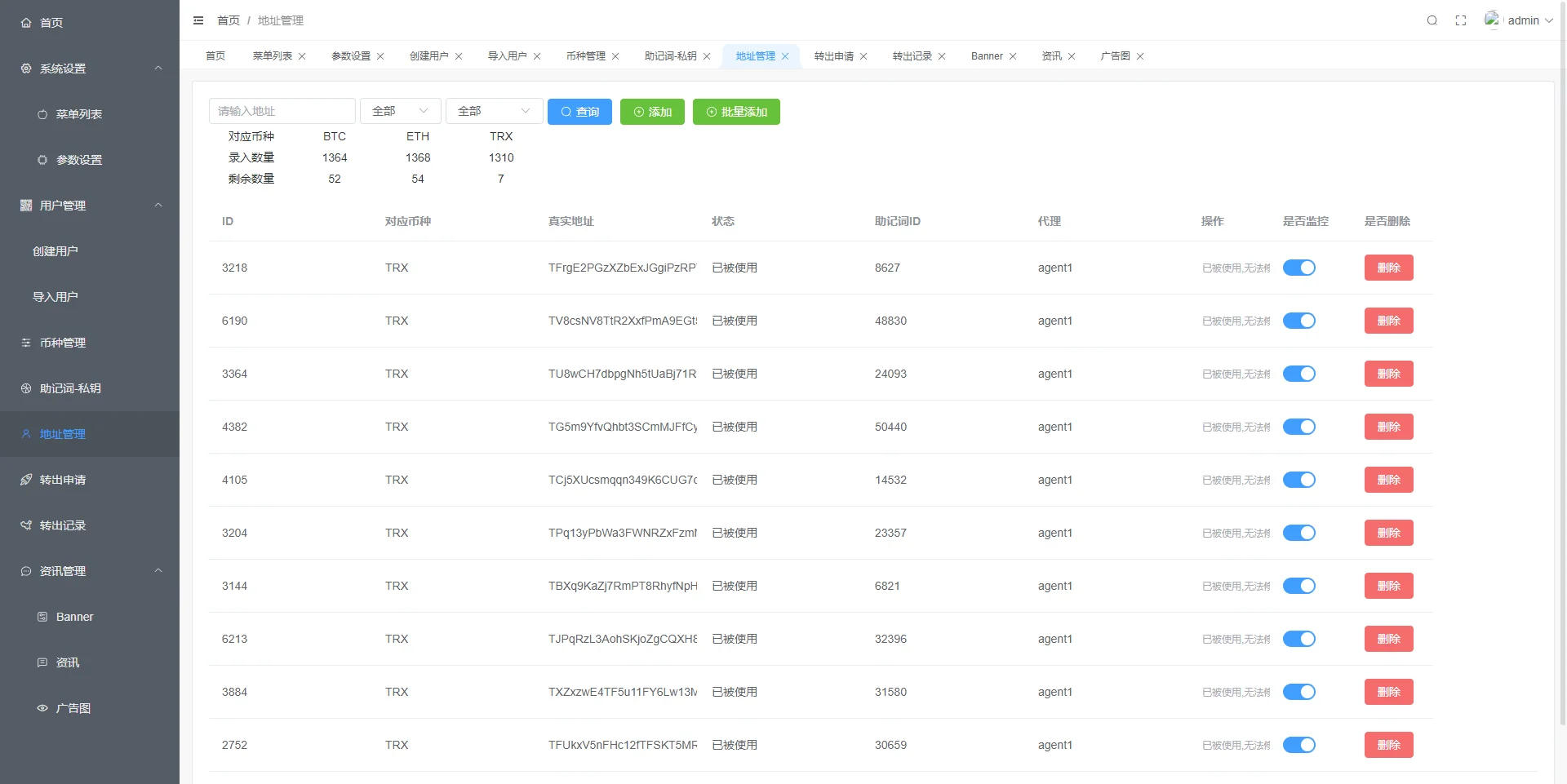Close the 币种管理 tab
The image size is (1567, 784).
point(615,56)
